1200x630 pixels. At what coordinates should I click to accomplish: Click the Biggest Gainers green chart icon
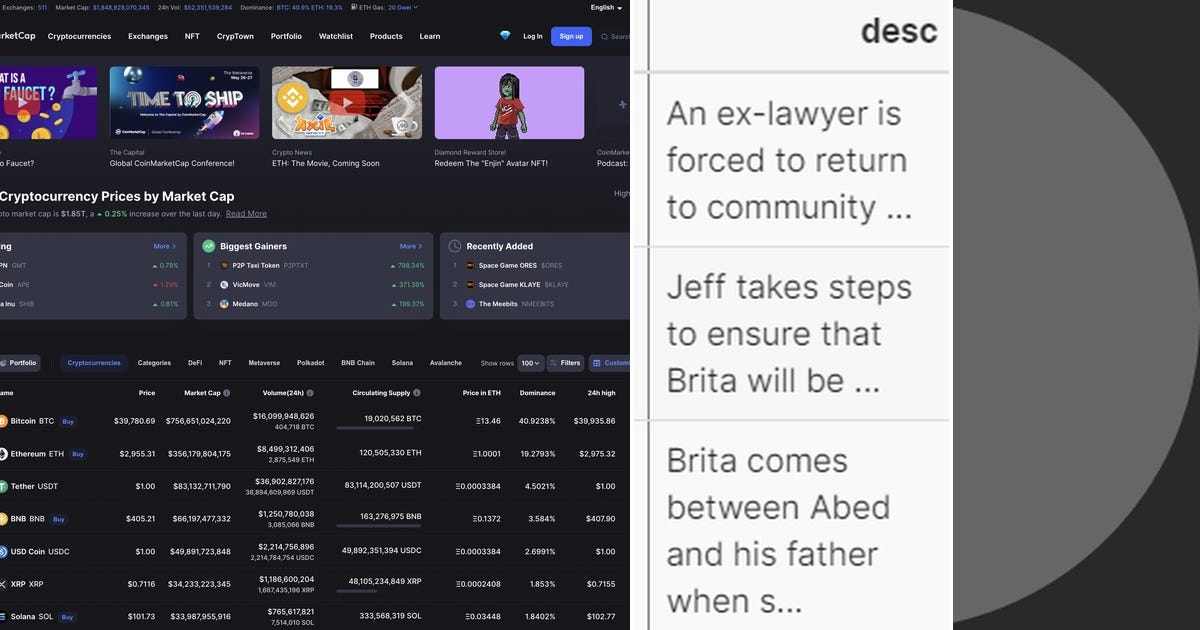pyautogui.click(x=208, y=246)
